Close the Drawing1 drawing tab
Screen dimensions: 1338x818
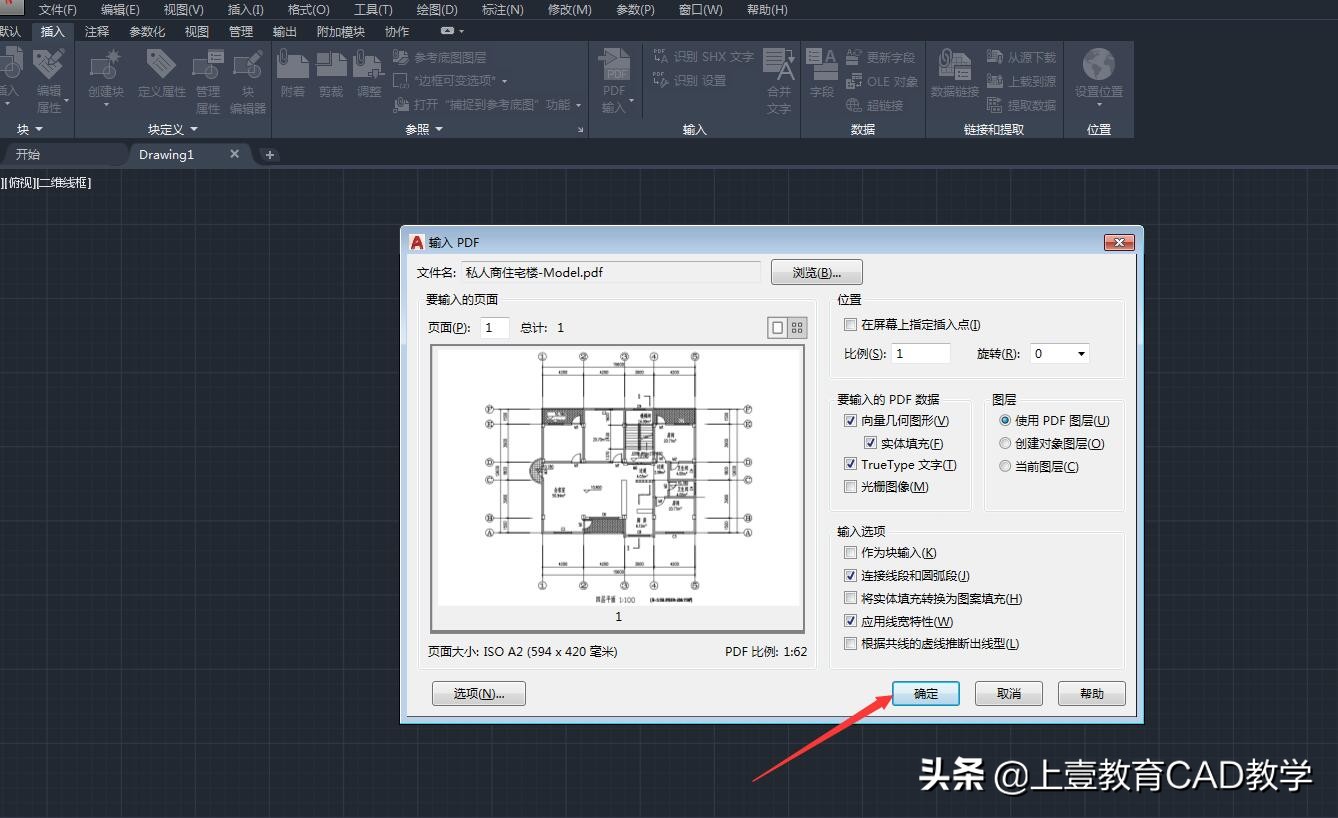[x=235, y=154]
